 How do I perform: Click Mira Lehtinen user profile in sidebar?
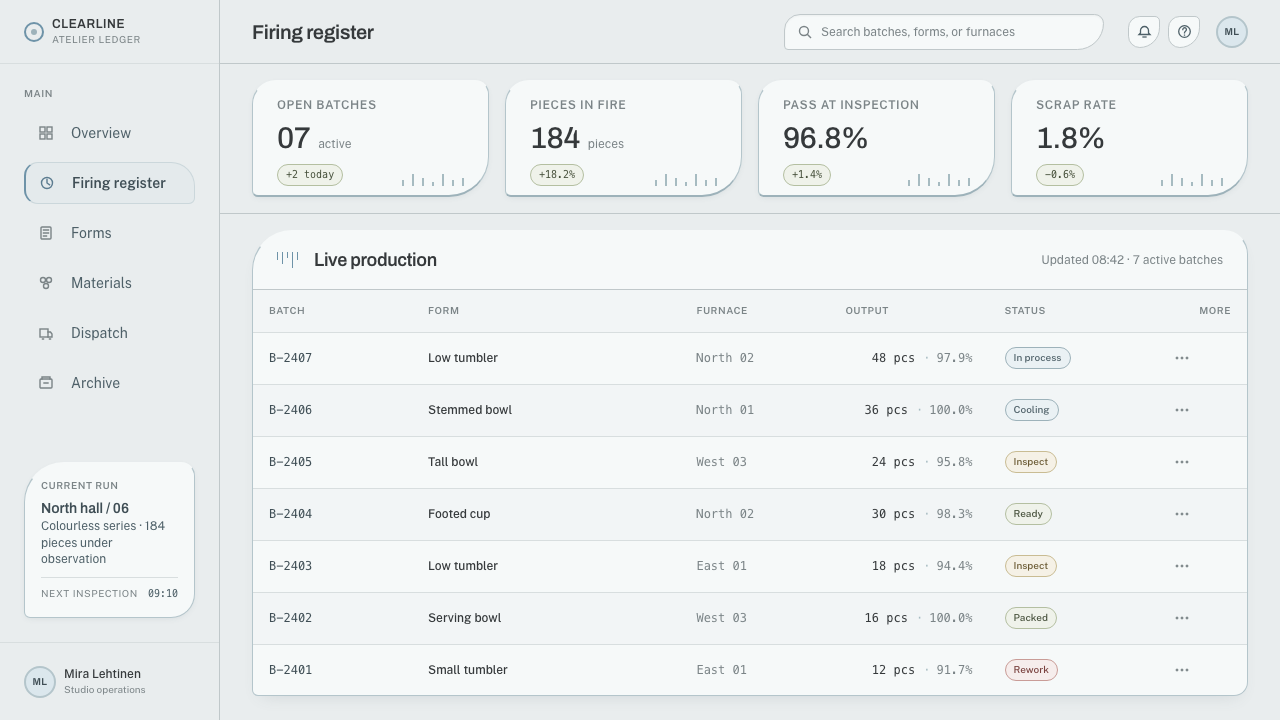(109, 682)
